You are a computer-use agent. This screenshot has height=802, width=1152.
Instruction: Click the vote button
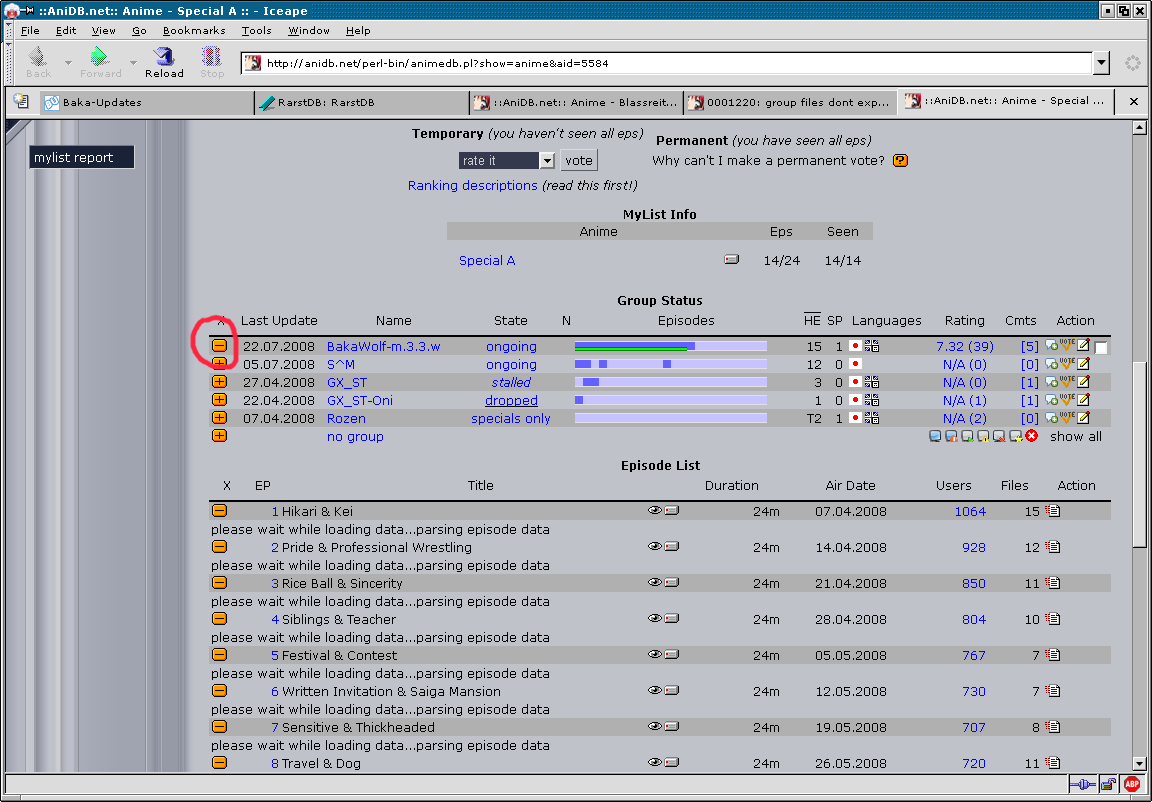pos(579,161)
